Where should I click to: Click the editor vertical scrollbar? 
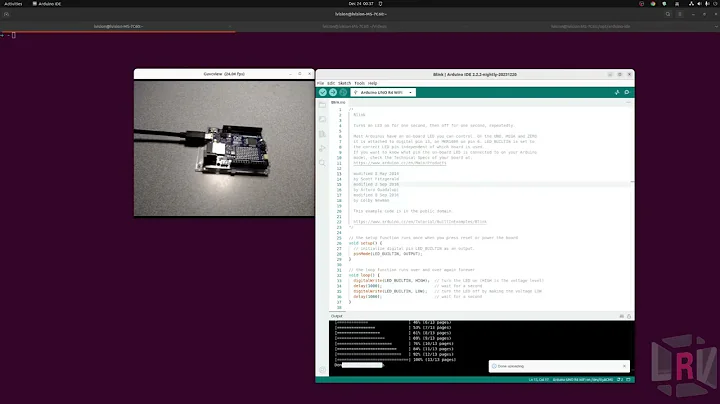pos(633,208)
